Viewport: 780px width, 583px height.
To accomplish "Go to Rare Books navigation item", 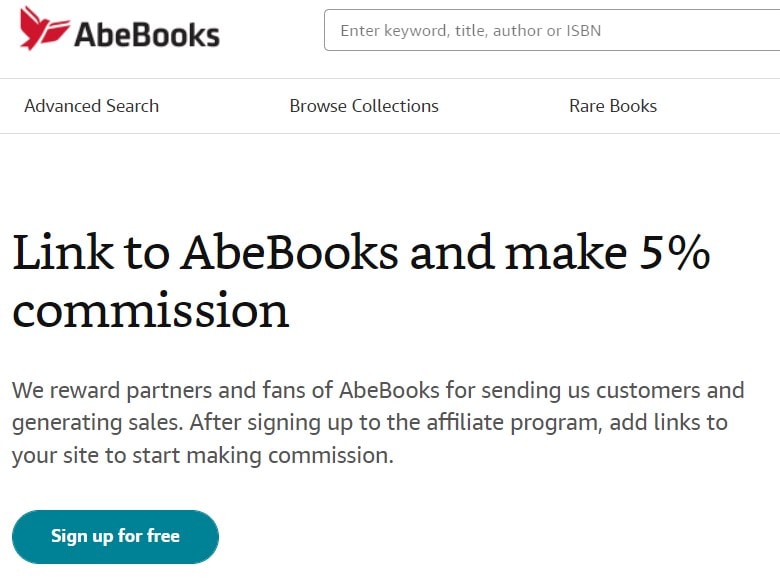I will 613,106.
